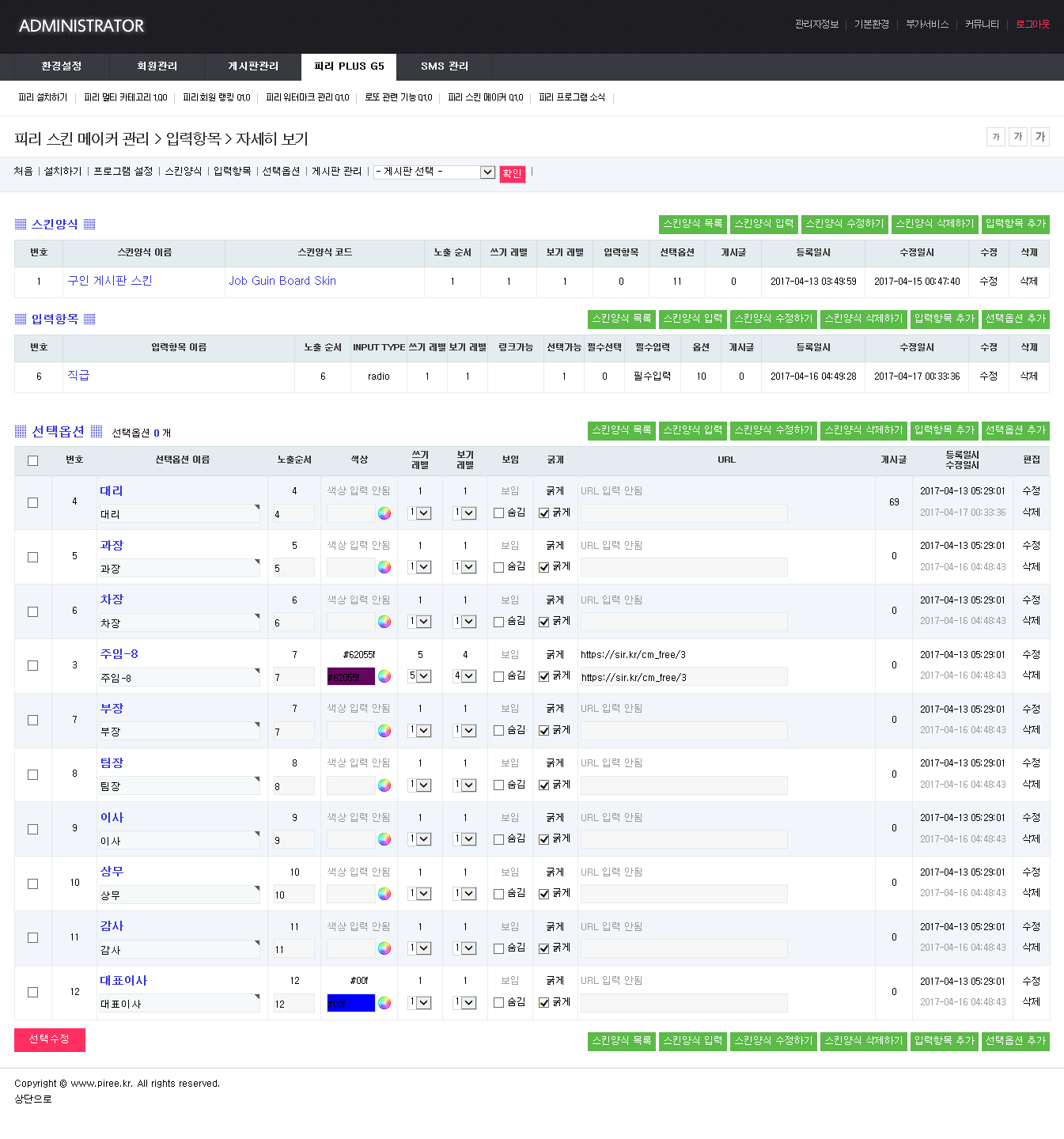Click the medium font size icon

(1017, 137)
